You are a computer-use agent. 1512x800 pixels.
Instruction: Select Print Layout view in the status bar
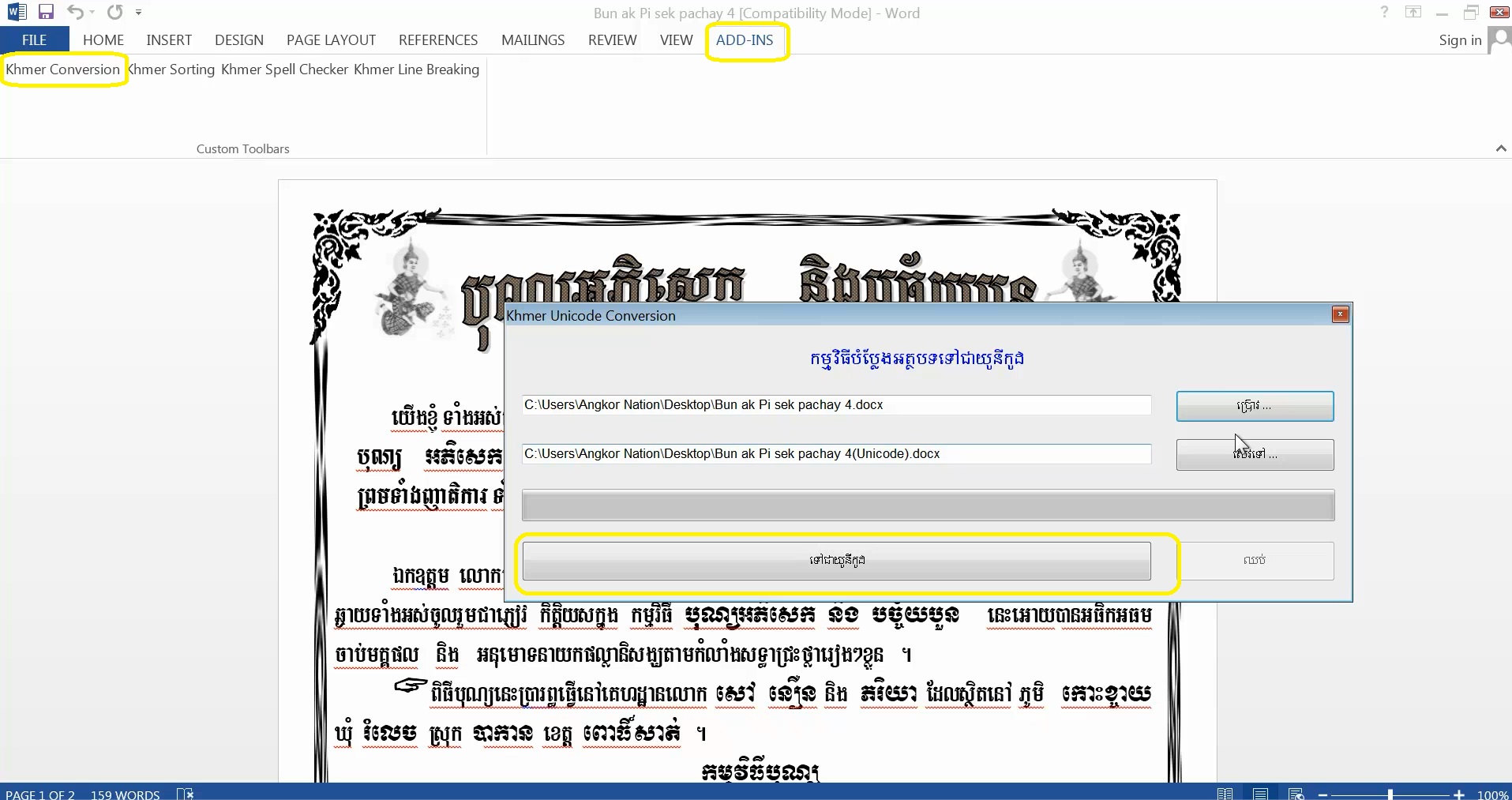coord(1261,794)
